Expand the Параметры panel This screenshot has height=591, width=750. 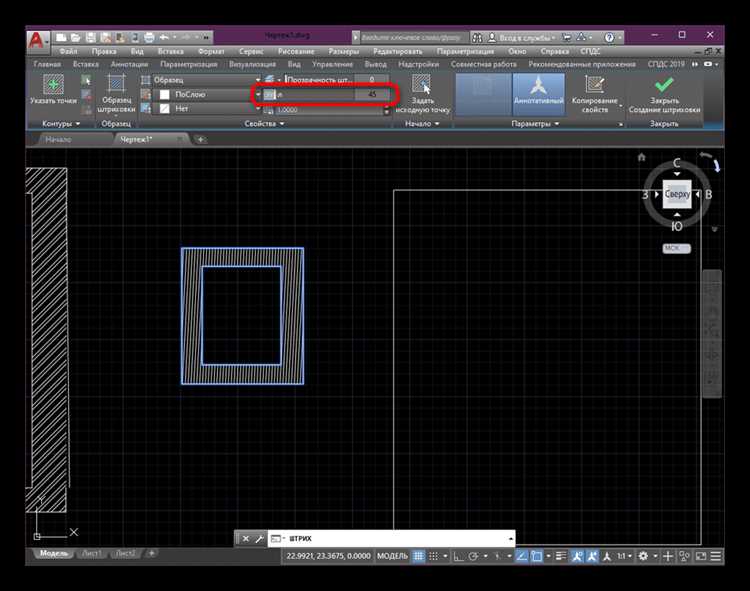(535, 124)
